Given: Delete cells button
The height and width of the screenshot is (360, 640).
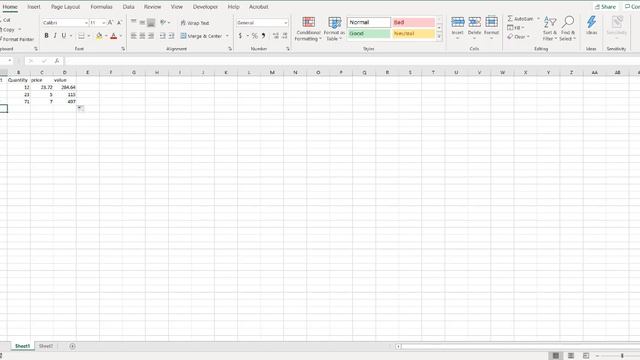Looking at the screenshot, I should 474,28.
